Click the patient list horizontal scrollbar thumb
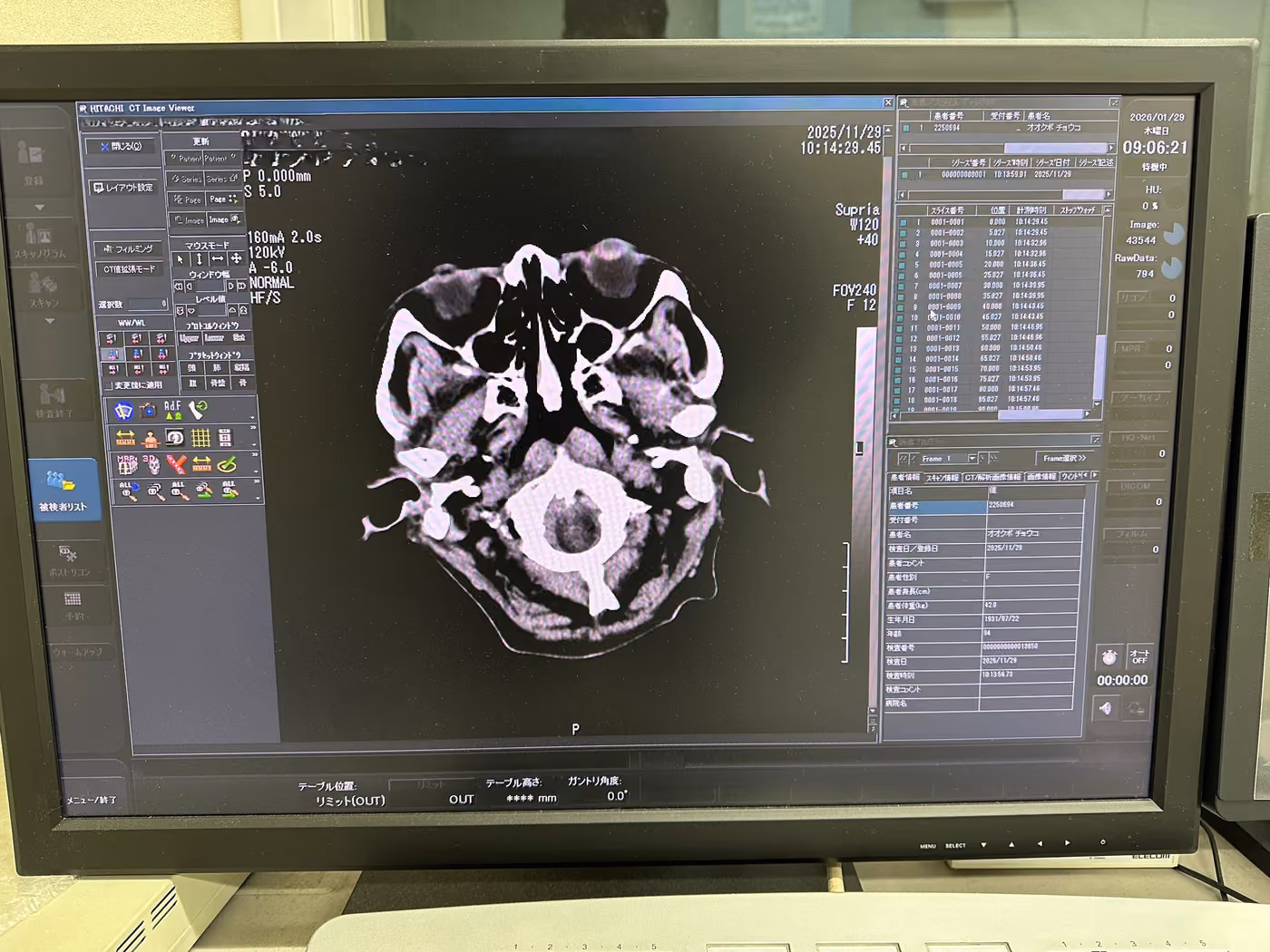Image resolution: width=1270 pixels, height=952 pixels. 1055,147
